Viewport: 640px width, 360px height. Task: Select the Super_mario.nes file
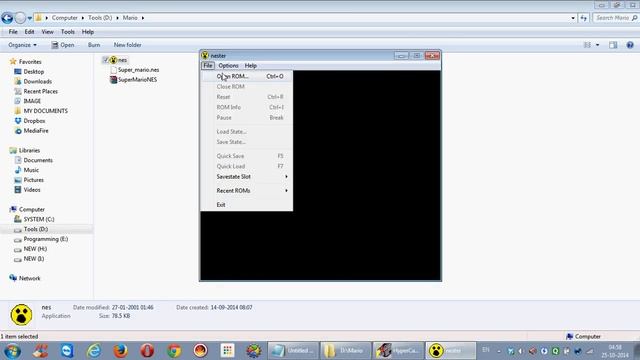coord(138,70)
